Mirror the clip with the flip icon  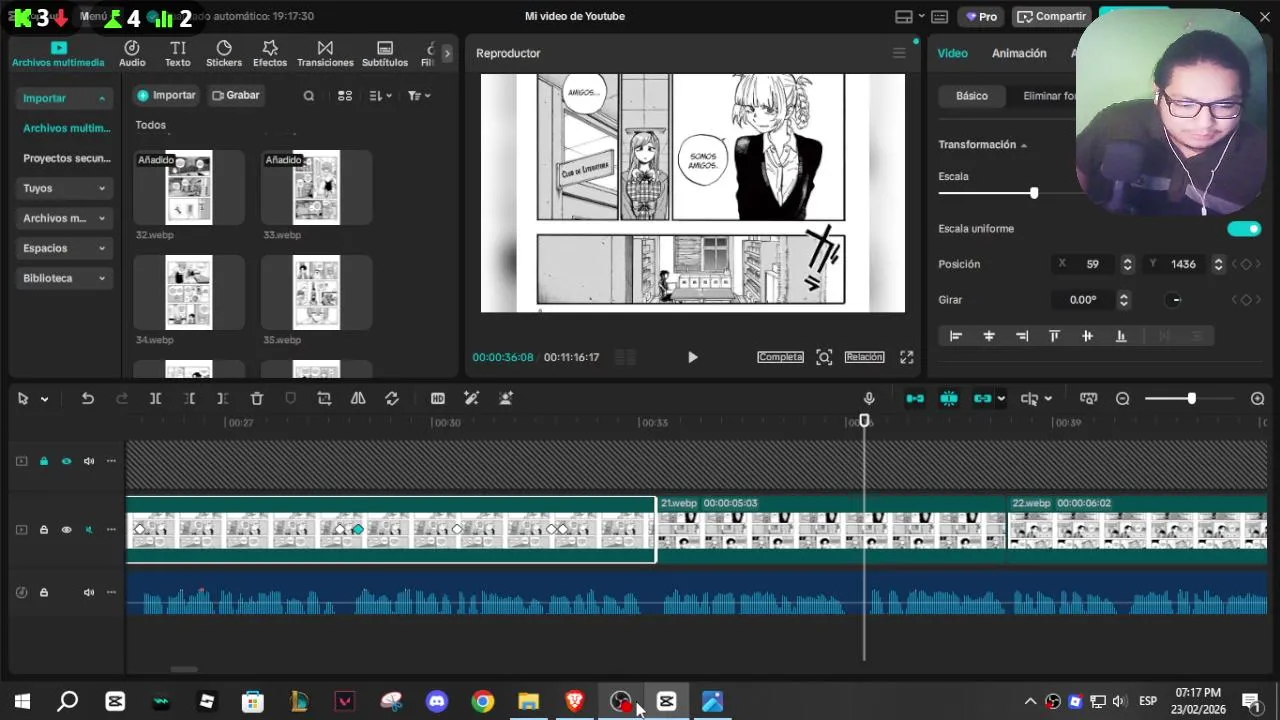(x=358, y=398)
